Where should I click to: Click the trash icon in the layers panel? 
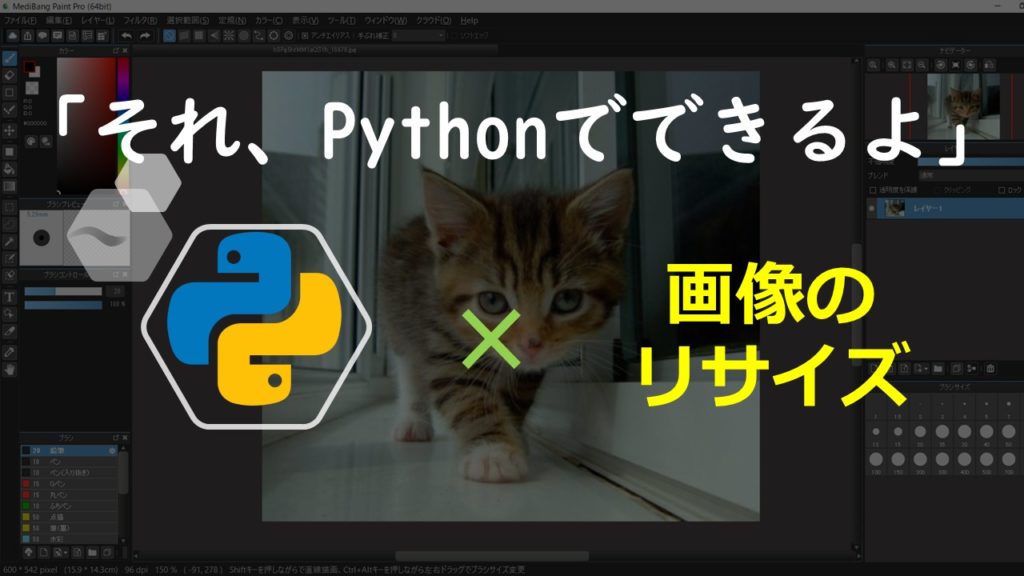coord(991,368)
